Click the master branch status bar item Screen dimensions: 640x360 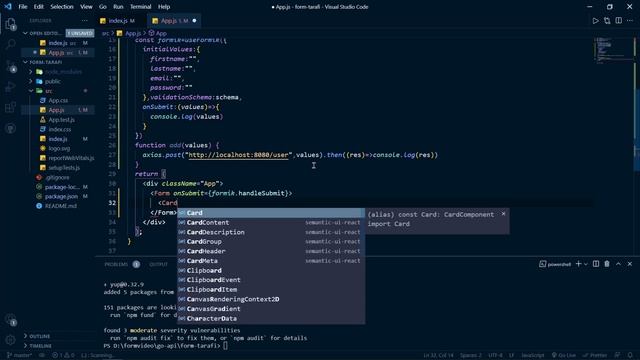tap(20, 355)
